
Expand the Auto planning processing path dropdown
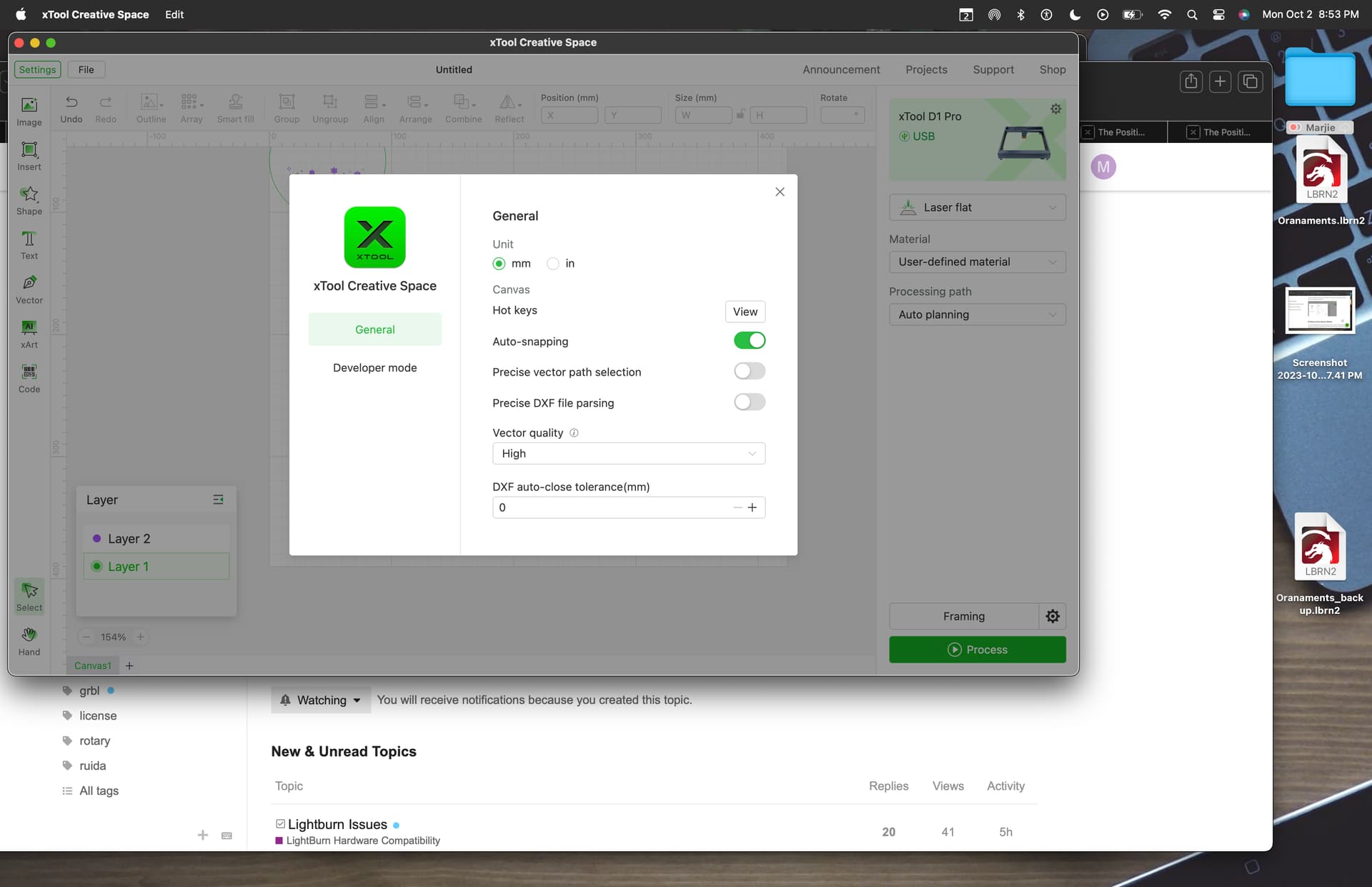pos(978,314)
